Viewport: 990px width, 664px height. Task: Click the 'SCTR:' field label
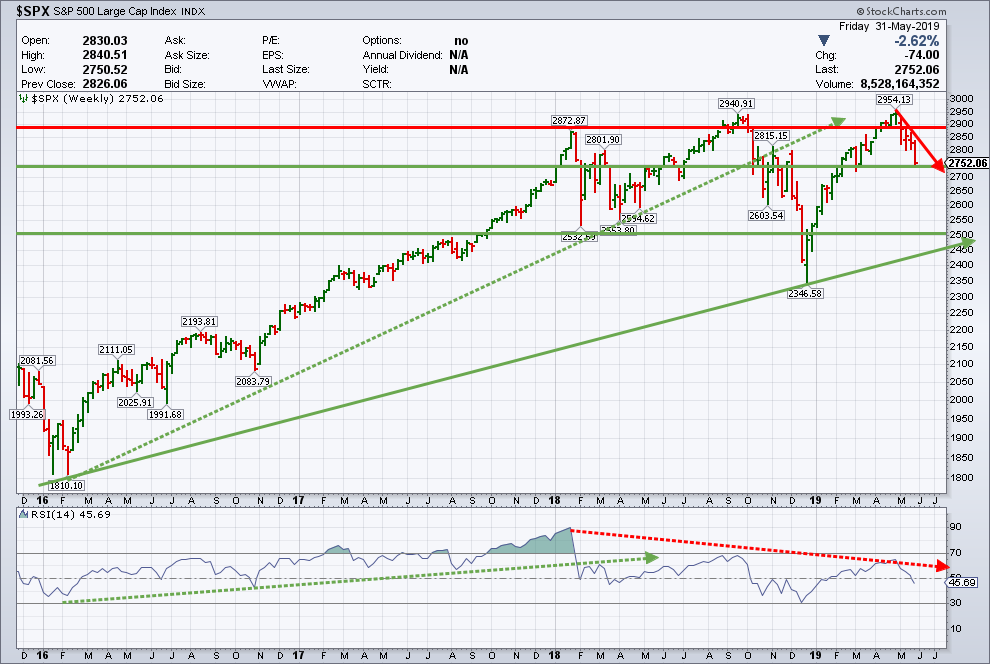click(377, 84)
